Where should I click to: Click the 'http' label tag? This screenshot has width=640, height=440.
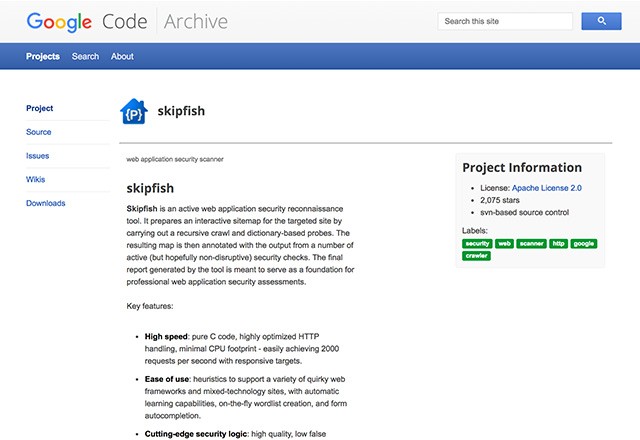pos(558,243)
